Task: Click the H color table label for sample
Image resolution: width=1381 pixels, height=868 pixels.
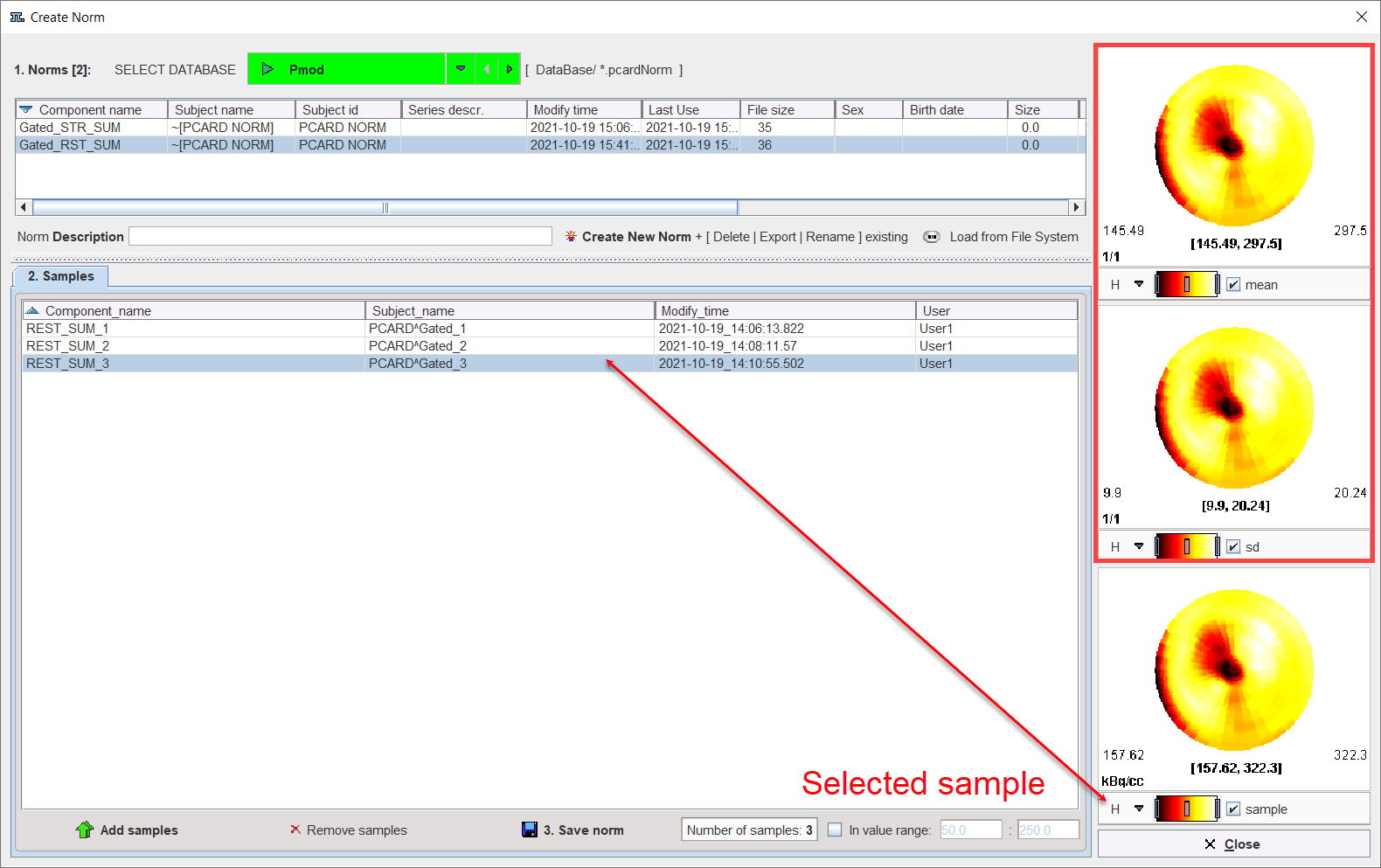Action: pyautogui.click(x=1115, y=809)
